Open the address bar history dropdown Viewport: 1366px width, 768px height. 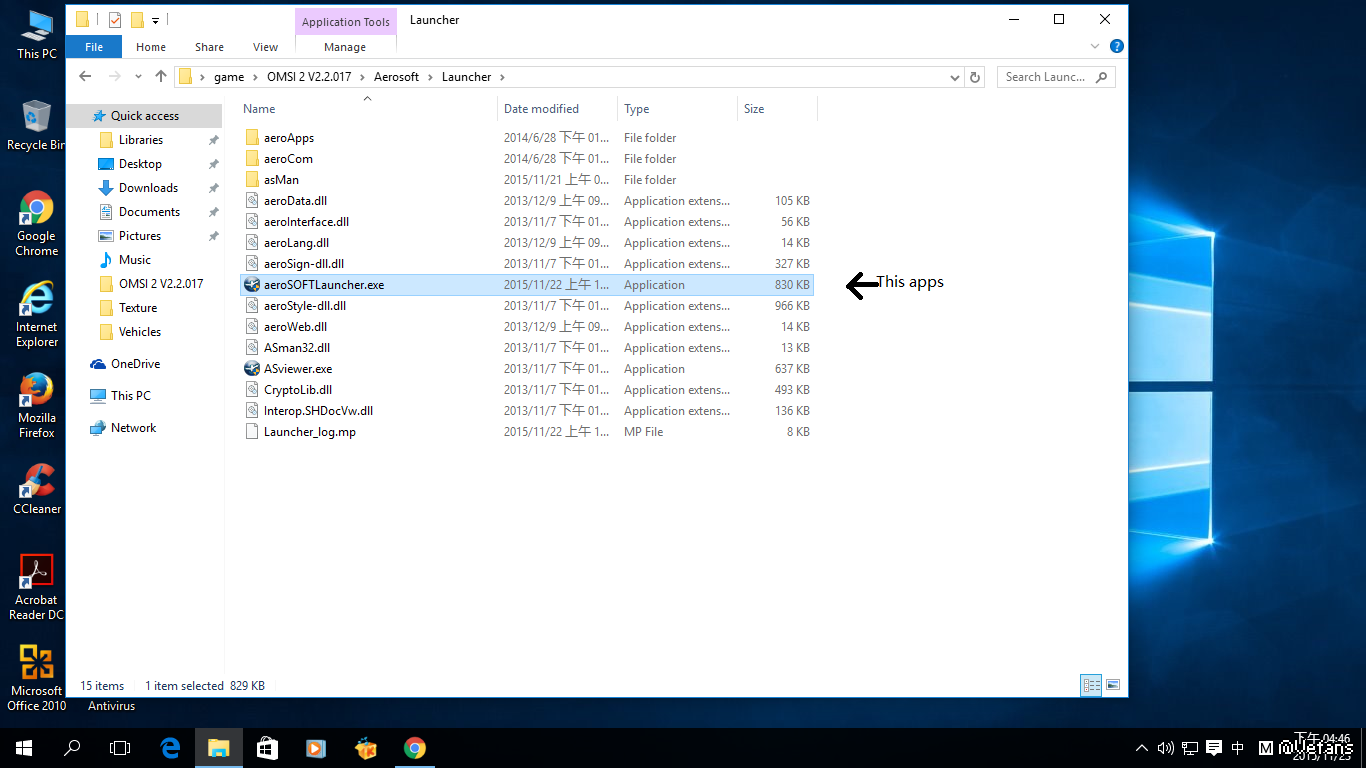955,77
